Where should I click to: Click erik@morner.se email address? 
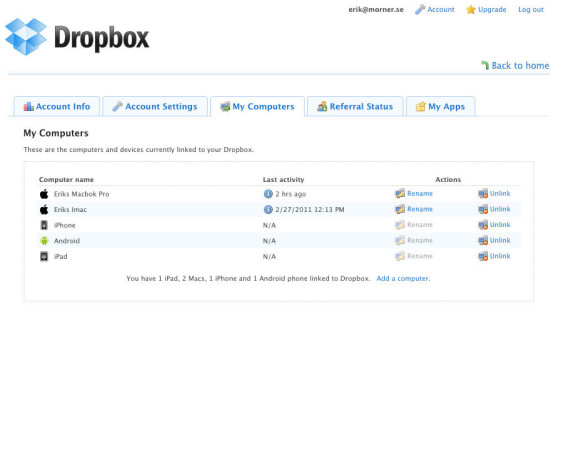(x=376, y=10)
